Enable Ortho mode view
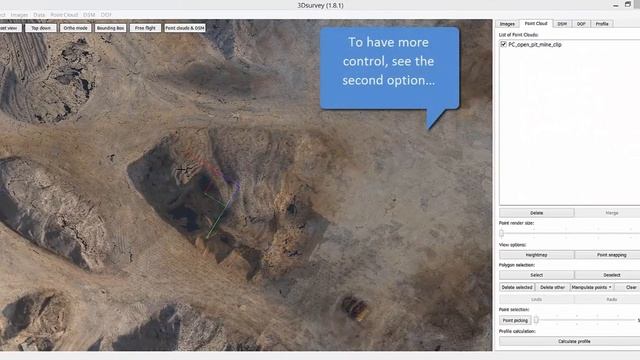This screenshot has height=360, width=640. 76,28
